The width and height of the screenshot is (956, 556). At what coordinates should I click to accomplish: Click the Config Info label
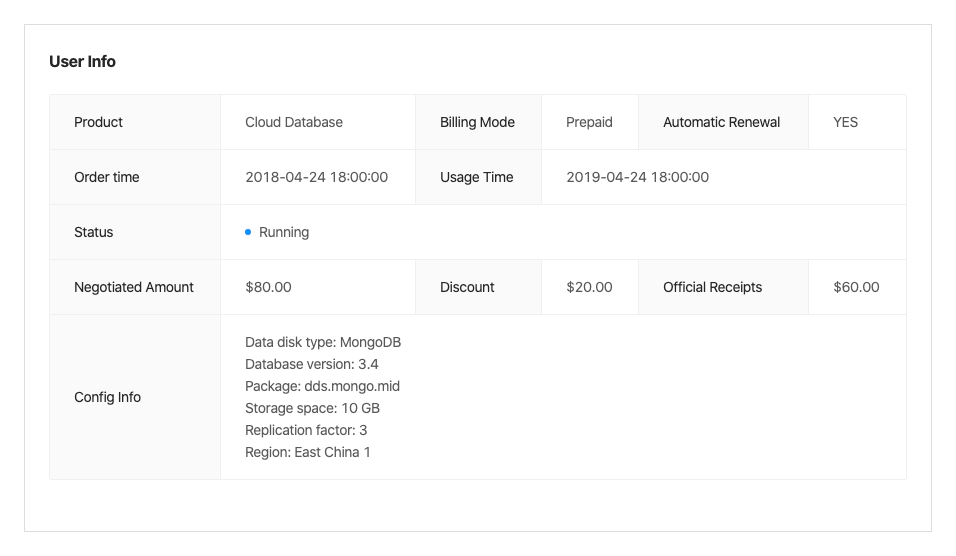107,397
